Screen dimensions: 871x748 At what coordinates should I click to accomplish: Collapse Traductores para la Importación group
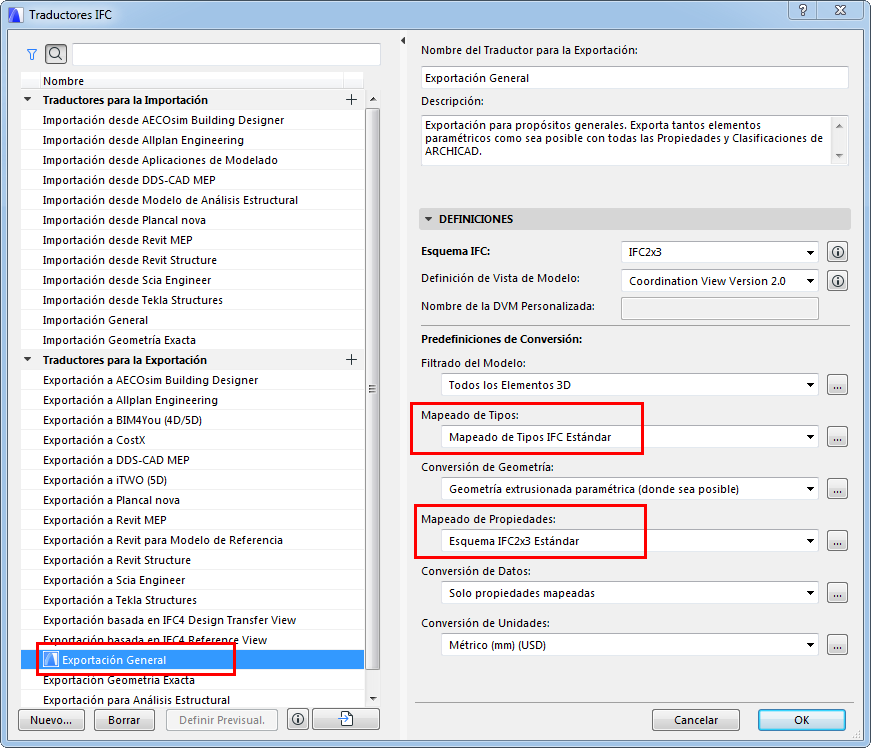pyautogui.click(x=27, y=99)
